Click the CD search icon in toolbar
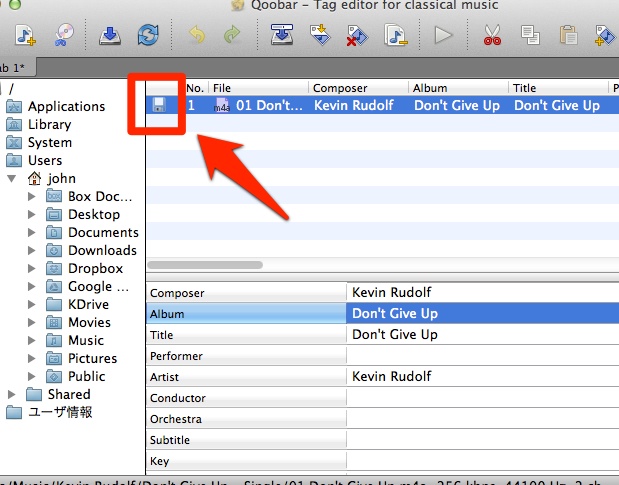The width and height of the screenshot is (619, 485). [x=64, y=35]
